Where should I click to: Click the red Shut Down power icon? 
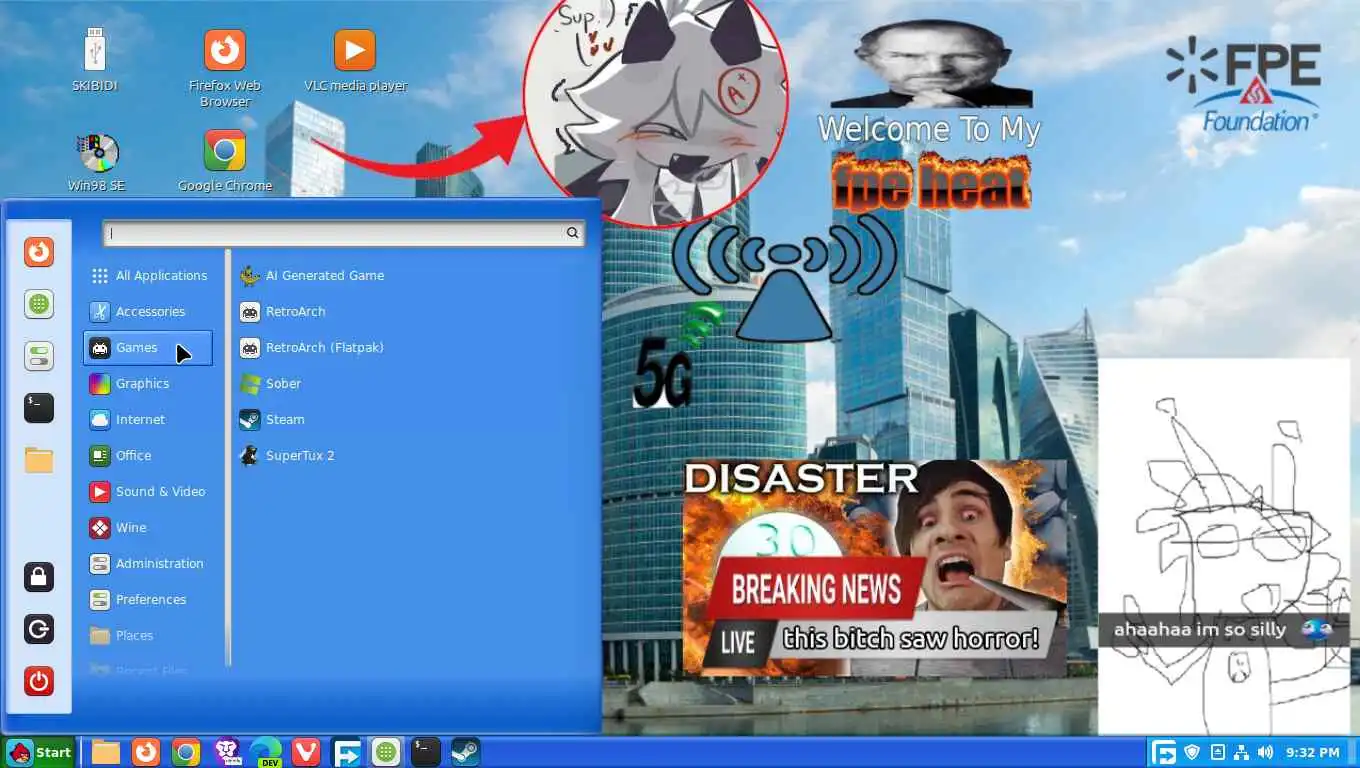(x=39, y=681)
